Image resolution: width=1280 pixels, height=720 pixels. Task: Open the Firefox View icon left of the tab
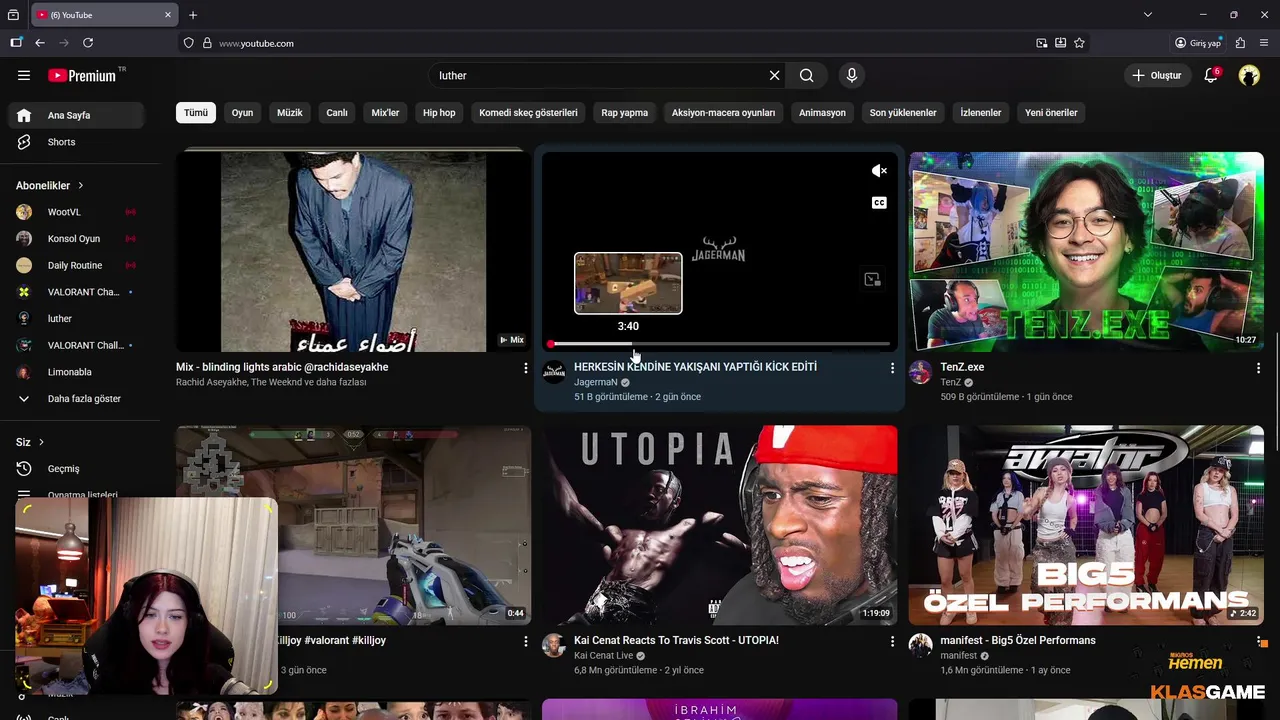pos(13,15)
